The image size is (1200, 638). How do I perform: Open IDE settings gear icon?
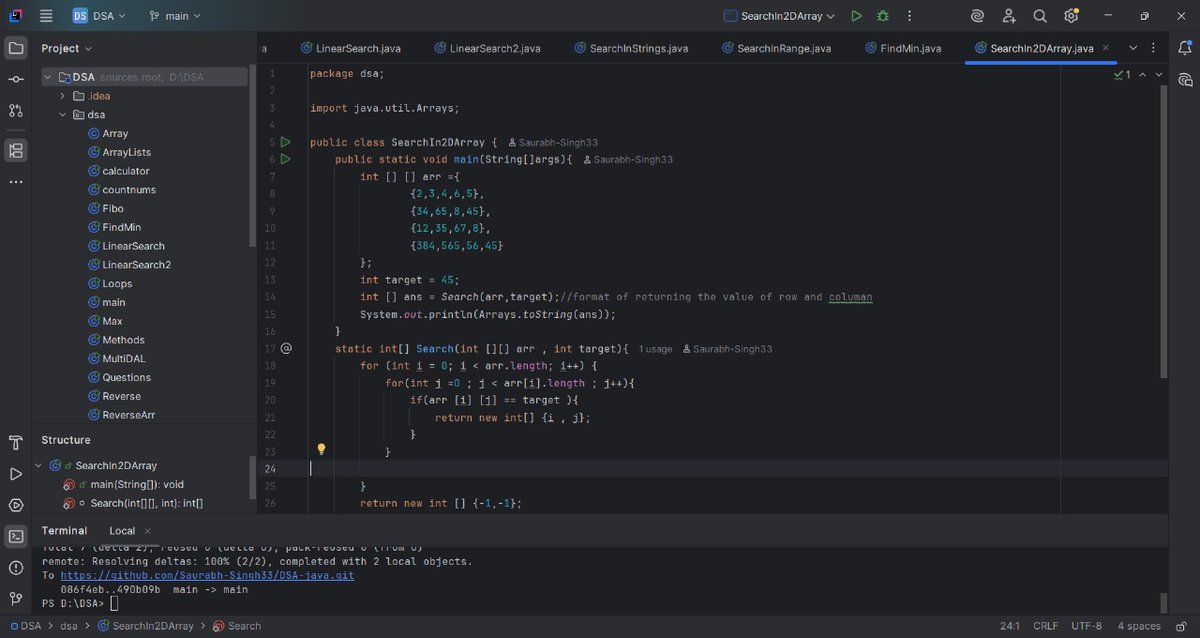pyautogui.click(x=1071, y=16)
